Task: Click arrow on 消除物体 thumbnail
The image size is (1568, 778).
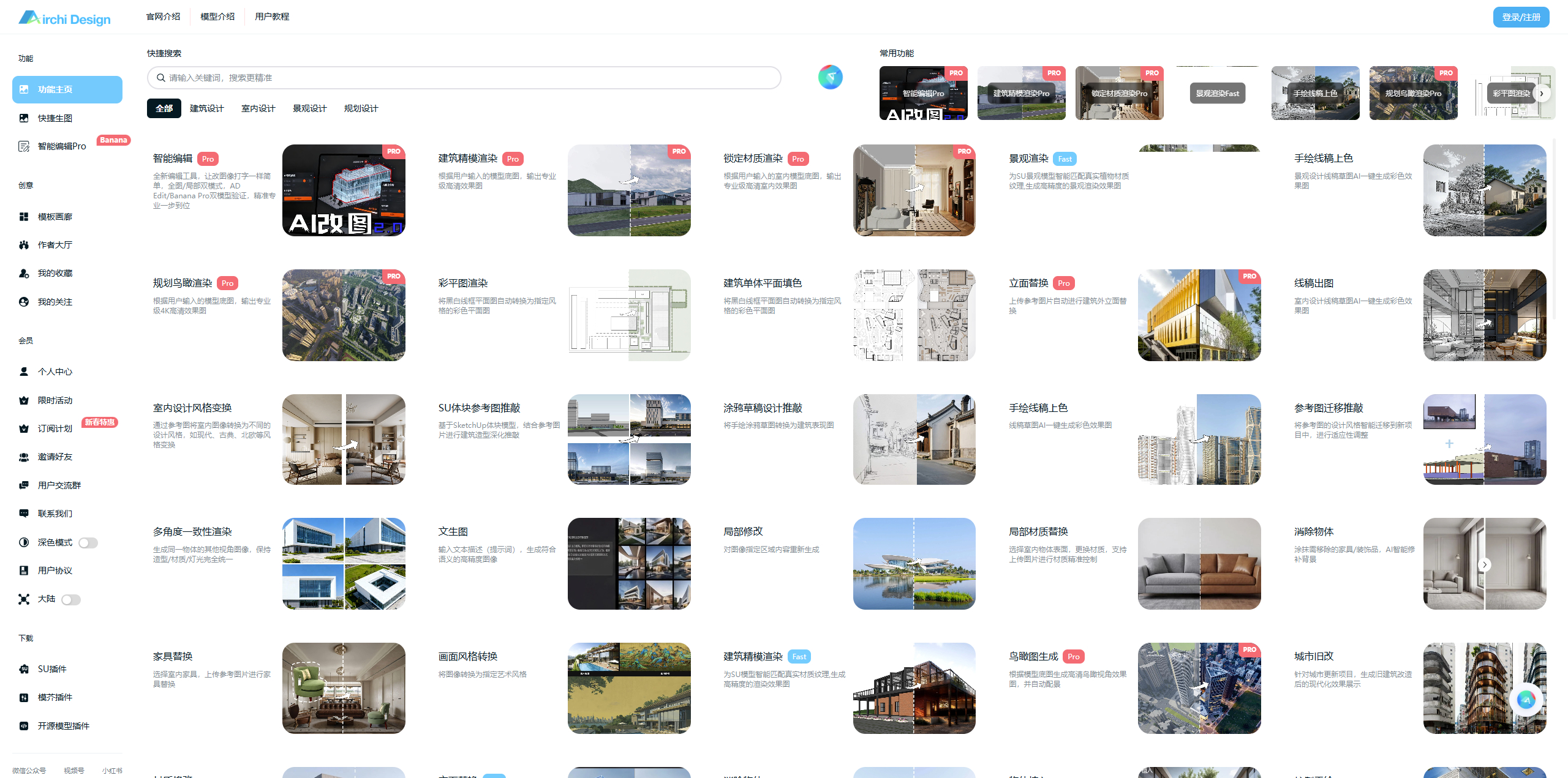Action: tap(1485, 564)
